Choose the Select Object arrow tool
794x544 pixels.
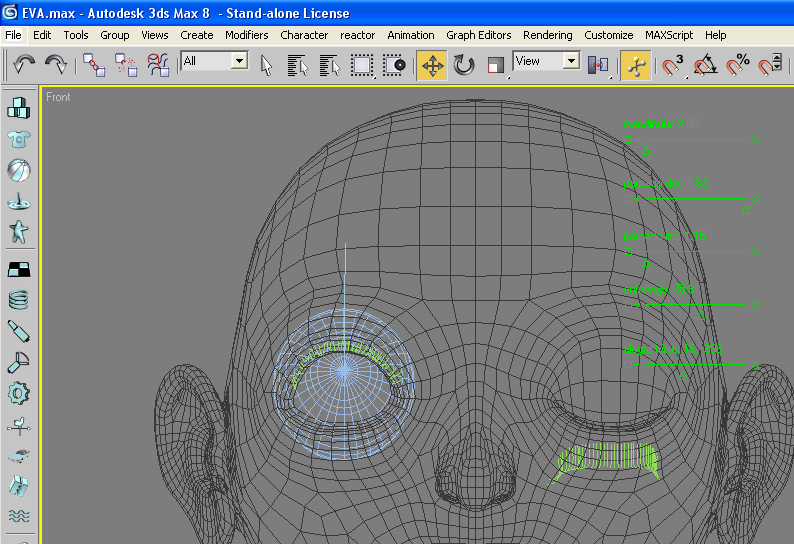pos(267,65)
